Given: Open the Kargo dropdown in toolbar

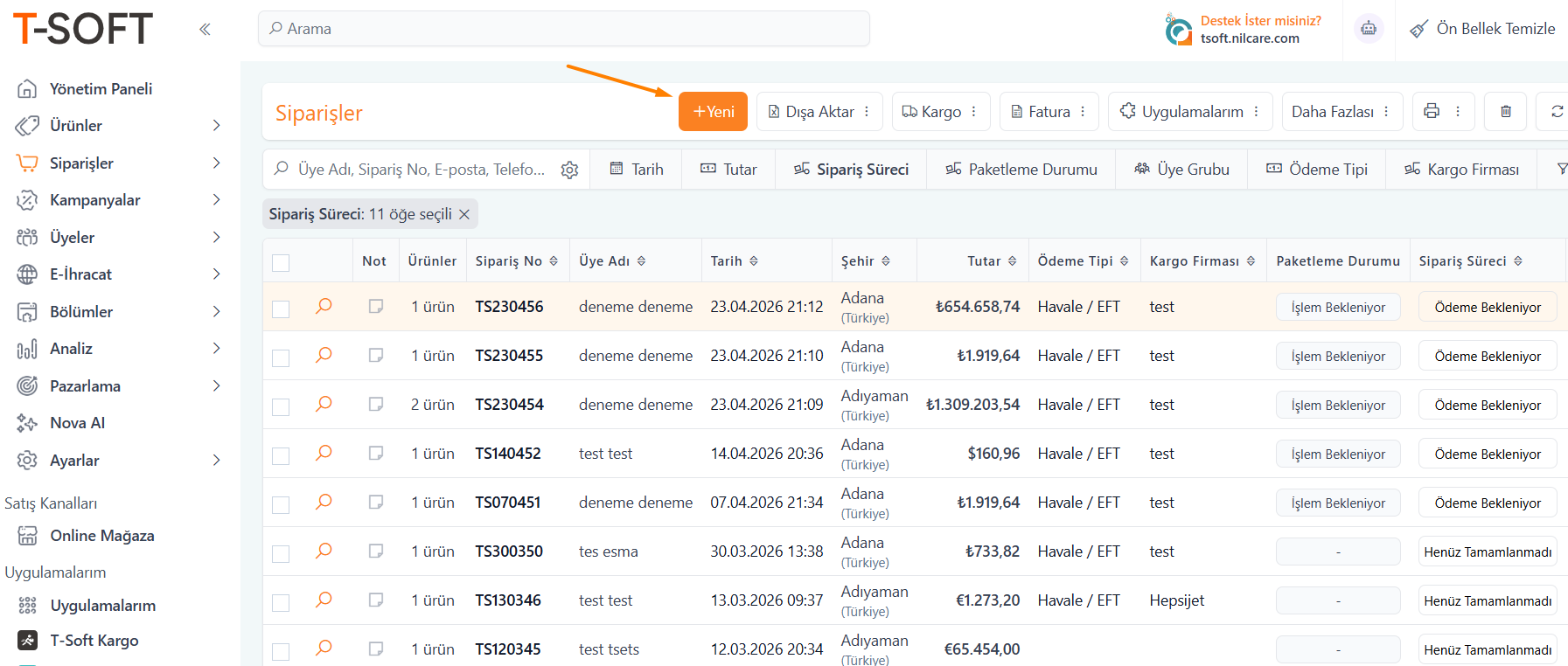Looking at the screenshot, I should pos(941,111).
